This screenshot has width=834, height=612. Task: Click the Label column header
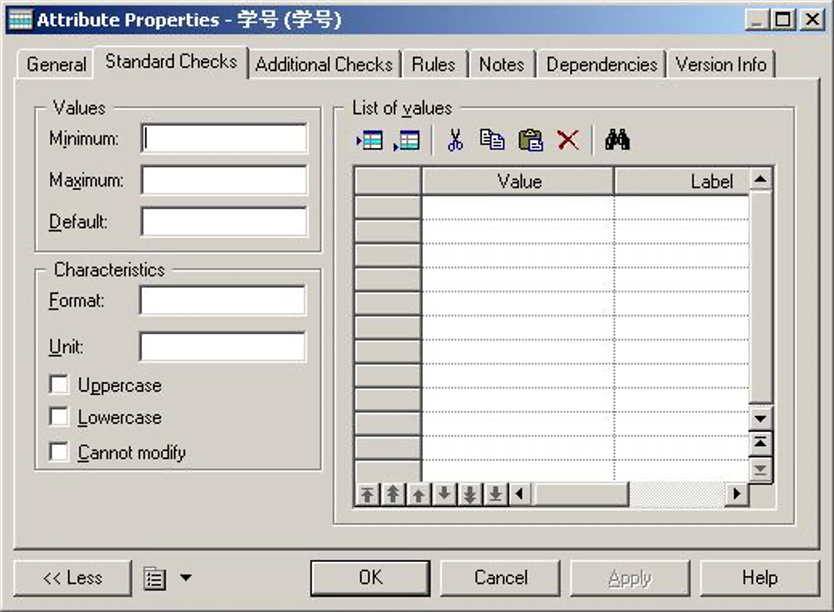click(682, 181)
